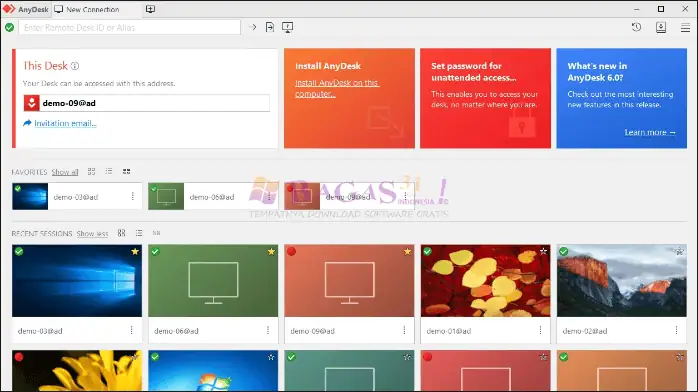Open session history clock icon
The height and width of the screenshot is (392, 698).
coord(637,27)
